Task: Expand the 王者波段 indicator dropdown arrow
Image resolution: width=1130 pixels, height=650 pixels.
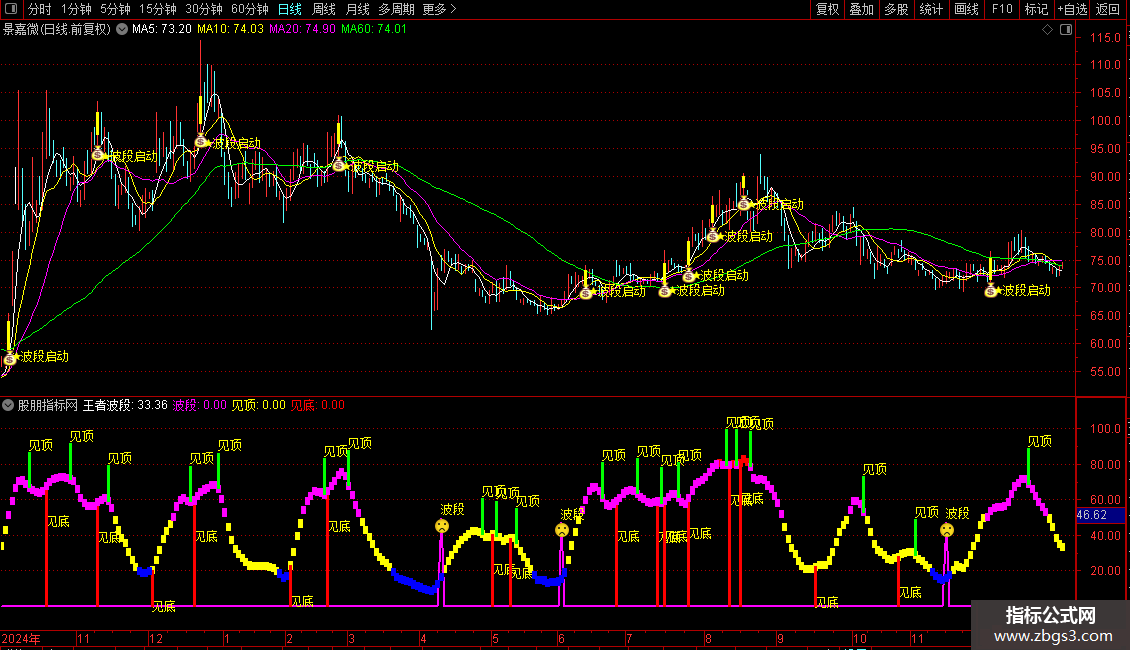Action: pos(9,405)
